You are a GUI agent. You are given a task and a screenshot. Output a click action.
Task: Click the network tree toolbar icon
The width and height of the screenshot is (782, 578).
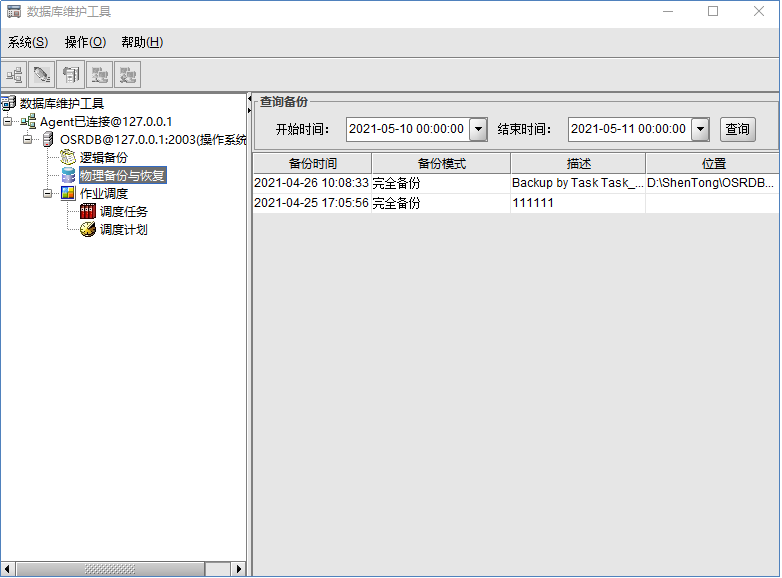[x=14, y=75]
